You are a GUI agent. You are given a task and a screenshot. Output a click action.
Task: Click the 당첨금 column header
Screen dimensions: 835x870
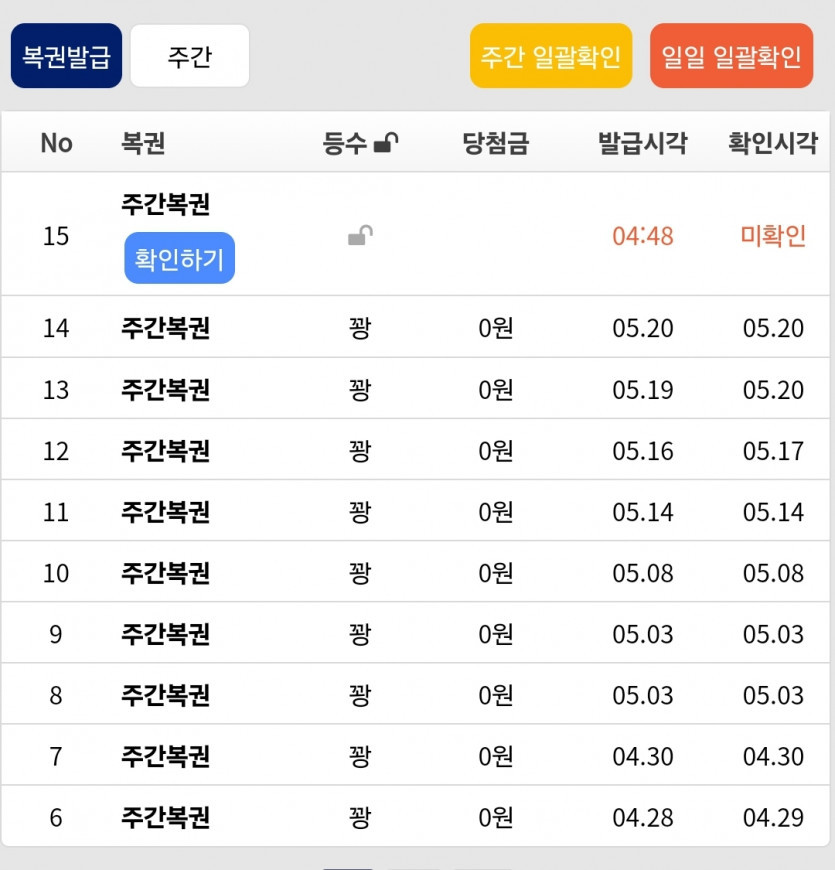click(x=496, y=143)
